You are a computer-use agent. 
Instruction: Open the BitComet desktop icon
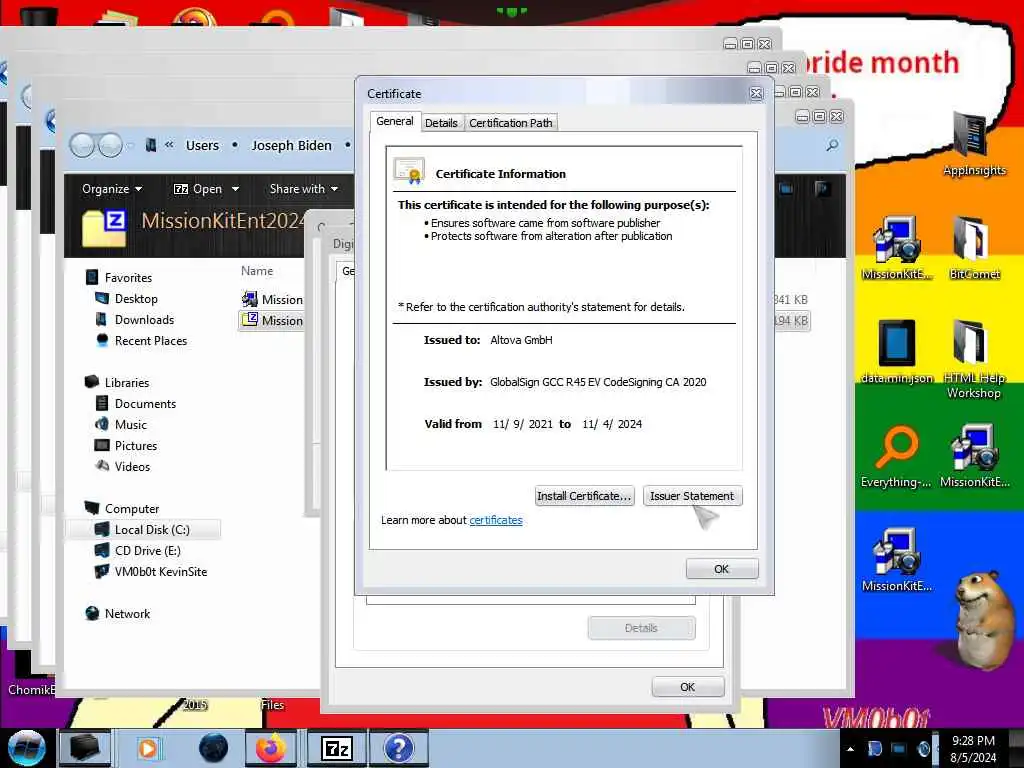[974, 247]
